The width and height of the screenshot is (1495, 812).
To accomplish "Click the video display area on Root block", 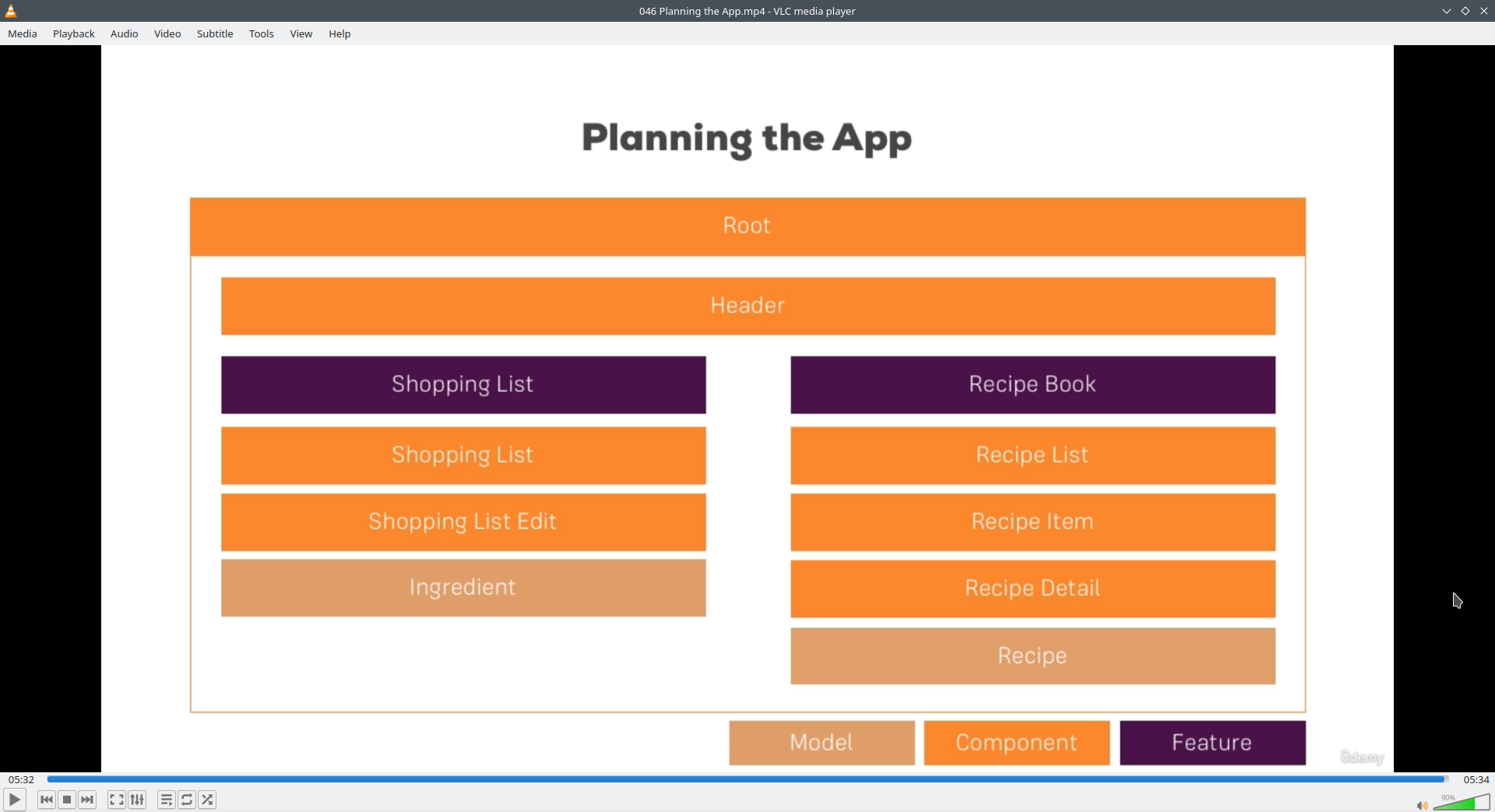I will point(747,227).
